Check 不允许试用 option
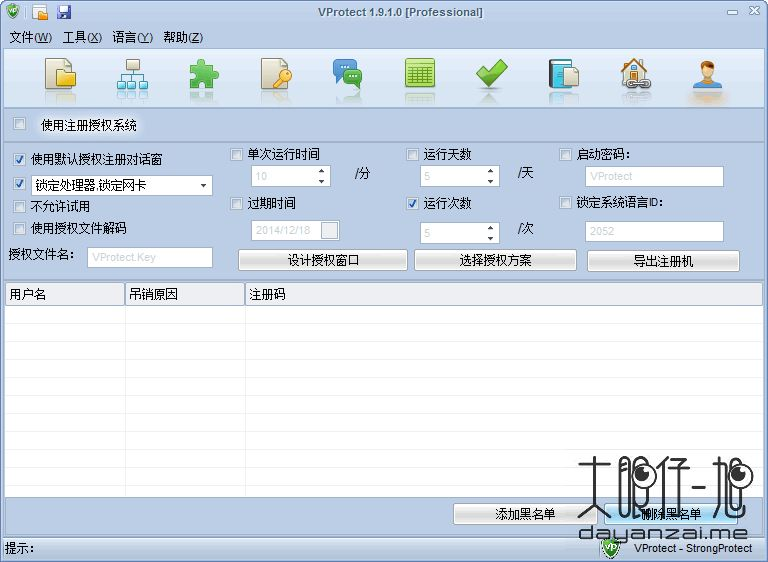The height and width of the screenshot is (562, 768). pyautogui.click(x=20, y=206)
